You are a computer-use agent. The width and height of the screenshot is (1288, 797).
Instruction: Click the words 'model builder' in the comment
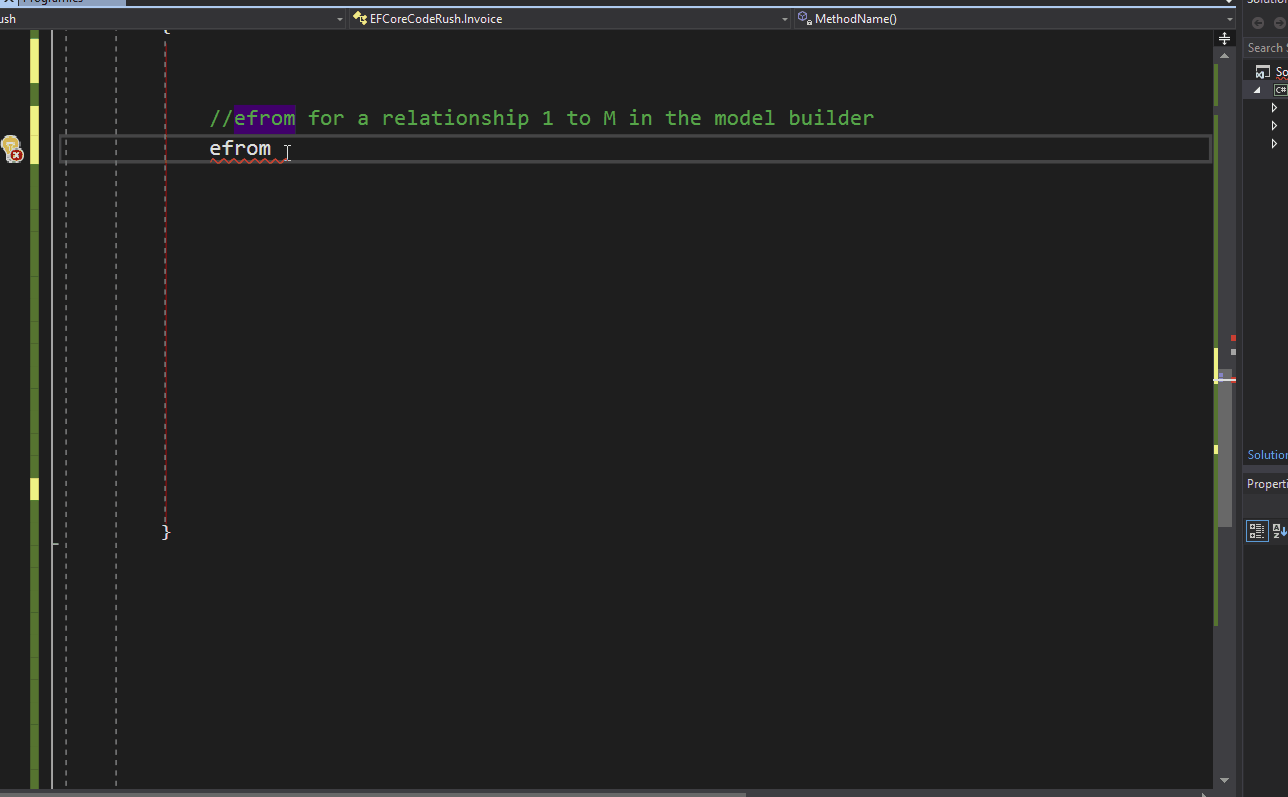coord(794,118)
